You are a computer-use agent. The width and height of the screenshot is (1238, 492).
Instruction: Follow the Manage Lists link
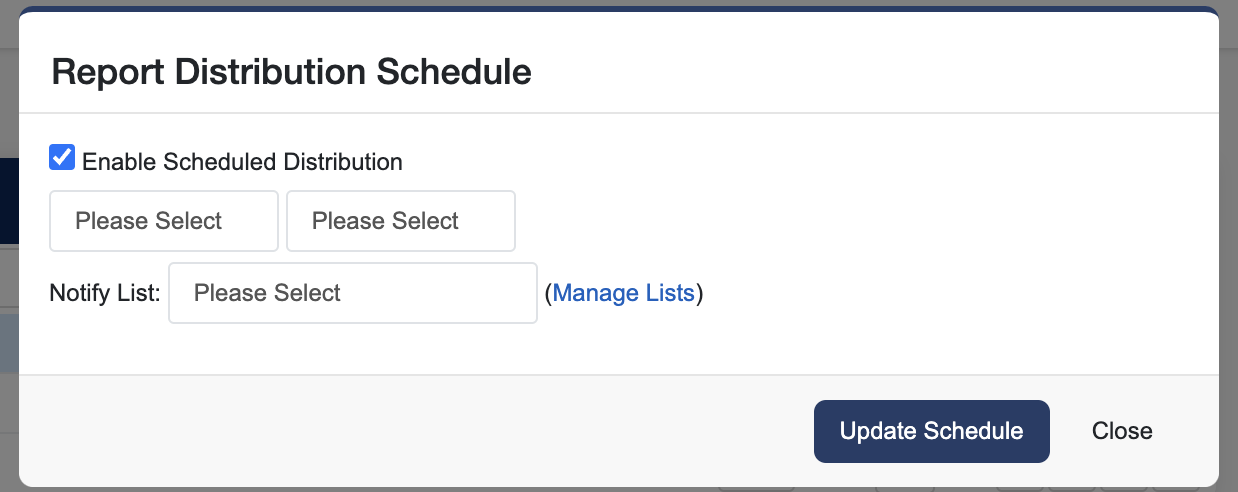pos(623,293)
